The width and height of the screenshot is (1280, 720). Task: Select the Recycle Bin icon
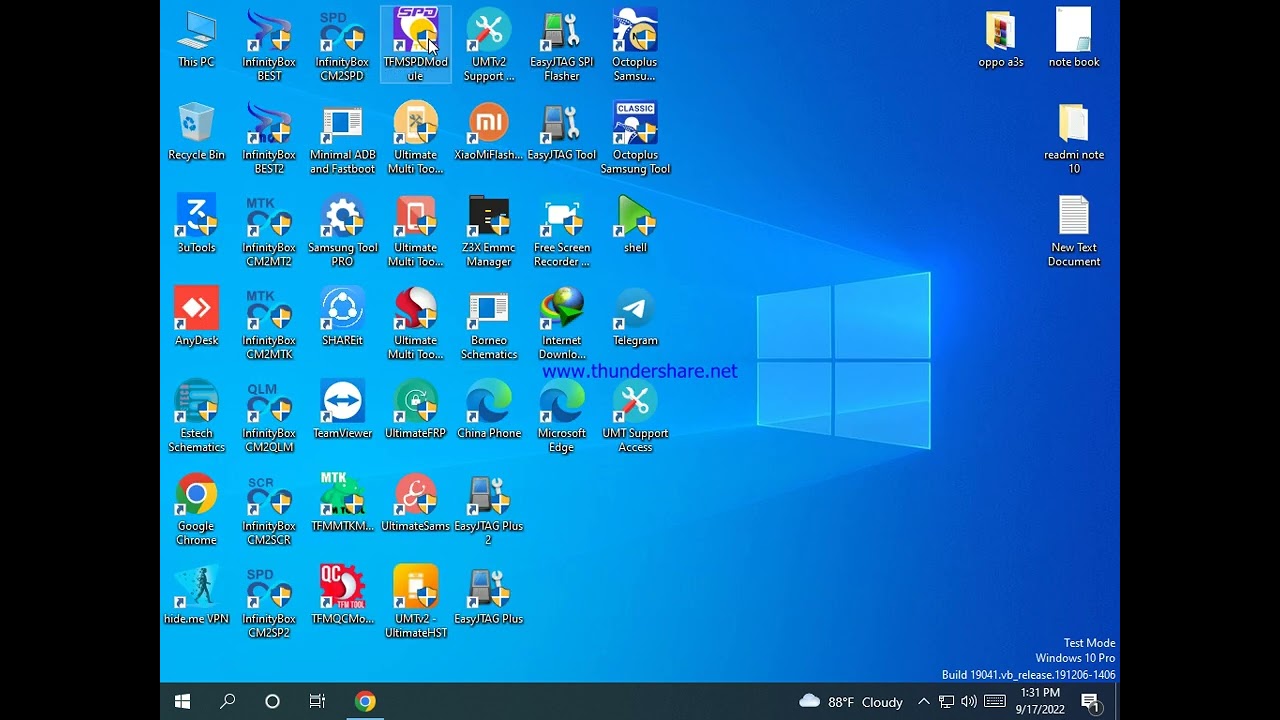(196, 132)
